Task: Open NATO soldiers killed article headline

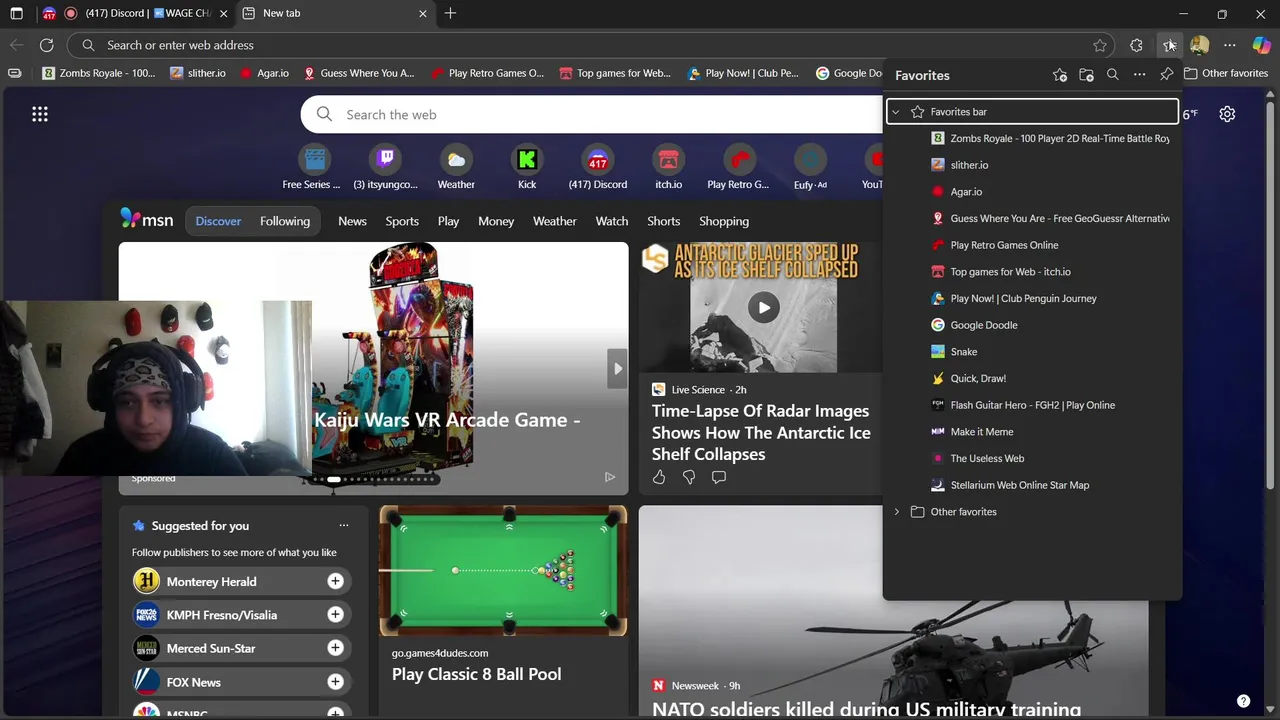Action: coord(866,708)
